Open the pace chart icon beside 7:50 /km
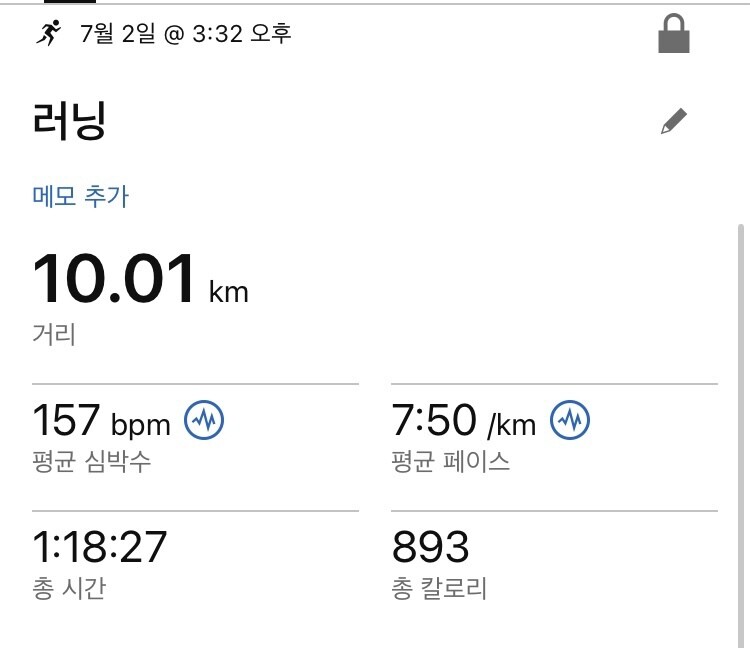The width and height of the screenshot is (750, 648). coord(570,420)
